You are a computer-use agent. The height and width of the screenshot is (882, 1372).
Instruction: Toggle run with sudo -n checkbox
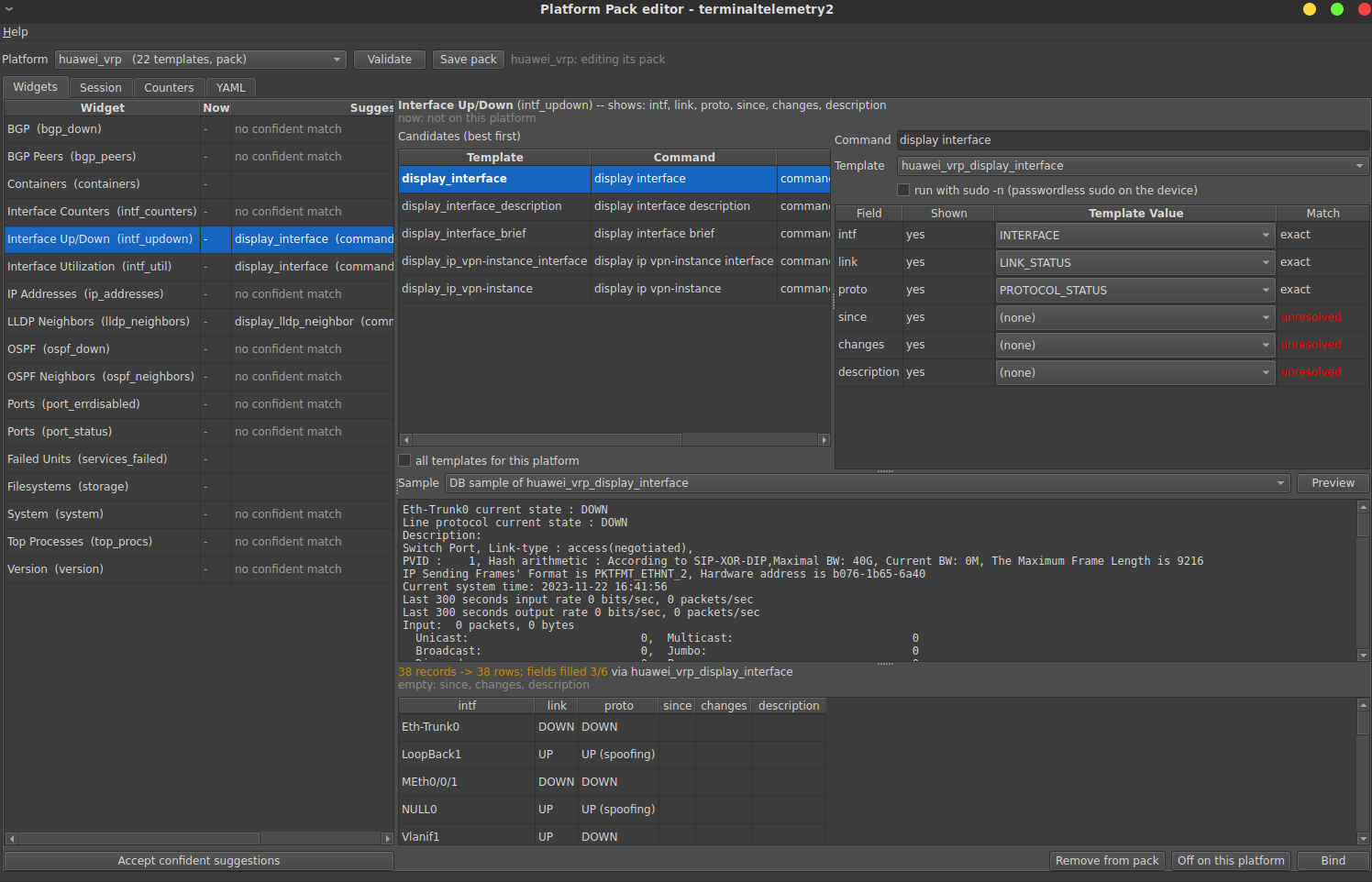point(903,190)
